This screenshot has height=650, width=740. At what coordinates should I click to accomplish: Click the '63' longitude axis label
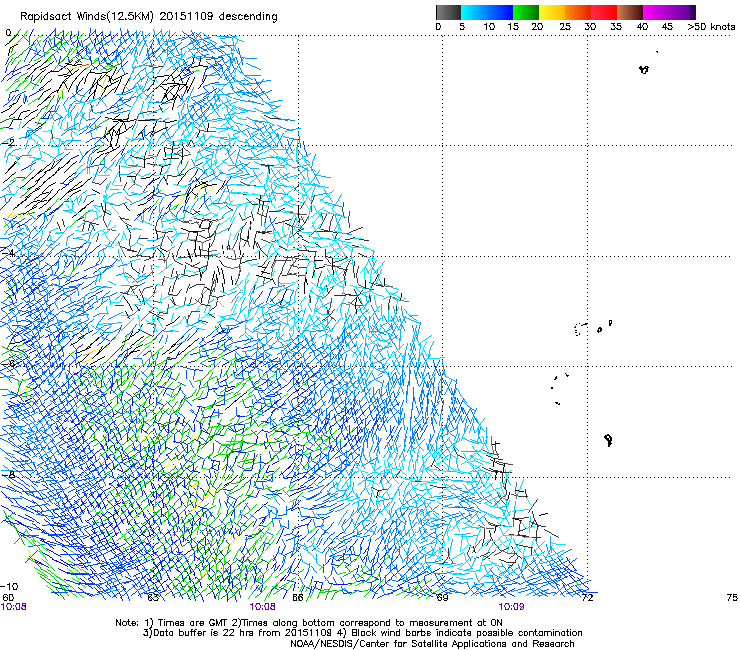pyautogui.click(x=153, y=598)
